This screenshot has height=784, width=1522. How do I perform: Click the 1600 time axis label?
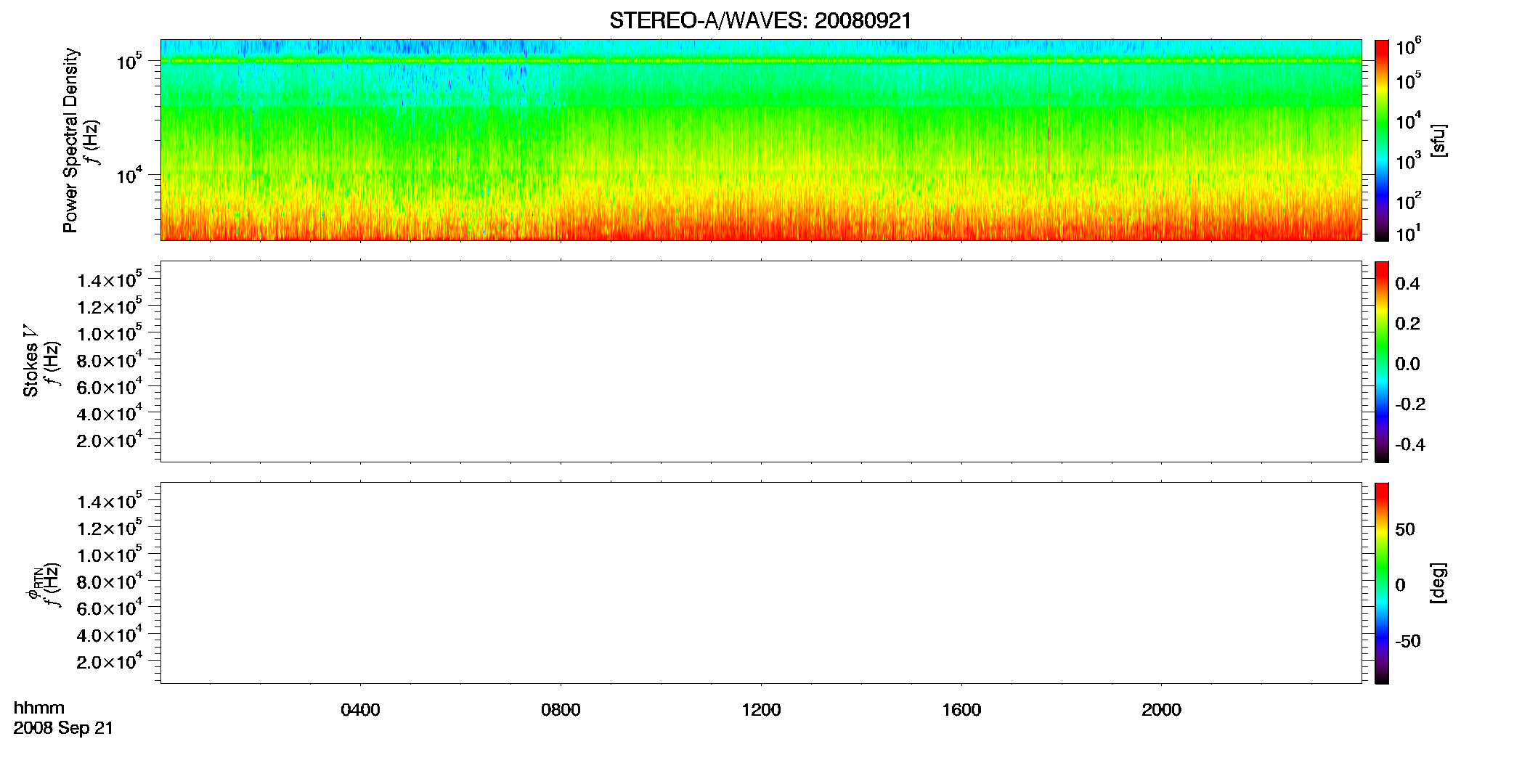point(961,710)
